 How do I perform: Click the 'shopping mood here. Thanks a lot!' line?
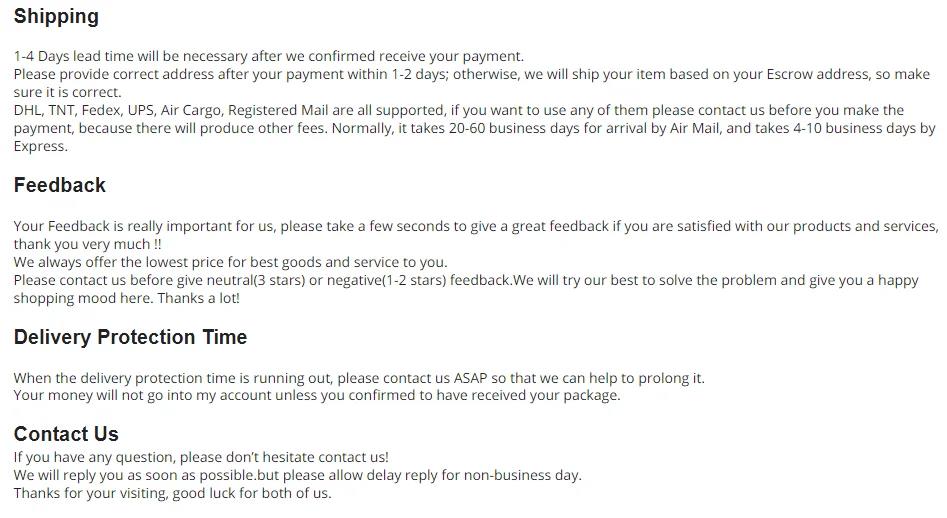127,298
